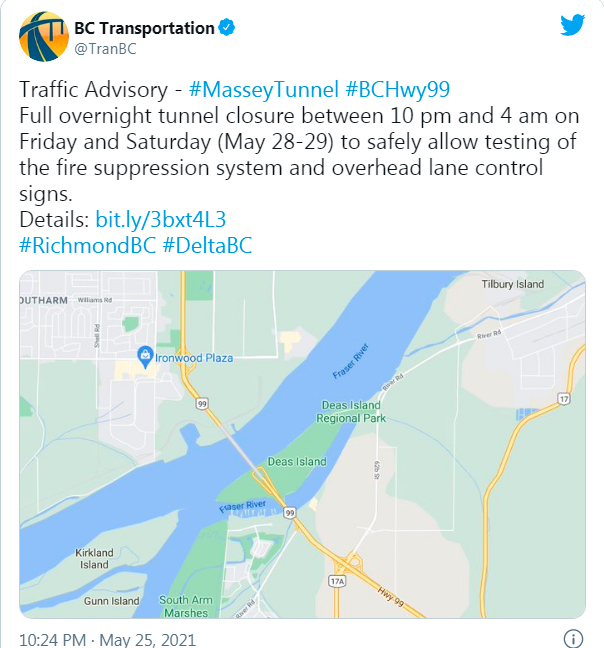Click the Highway 17 shield marker
Image resolution: width=604 pixels, height=648 pixels.
tap(564, 399)
